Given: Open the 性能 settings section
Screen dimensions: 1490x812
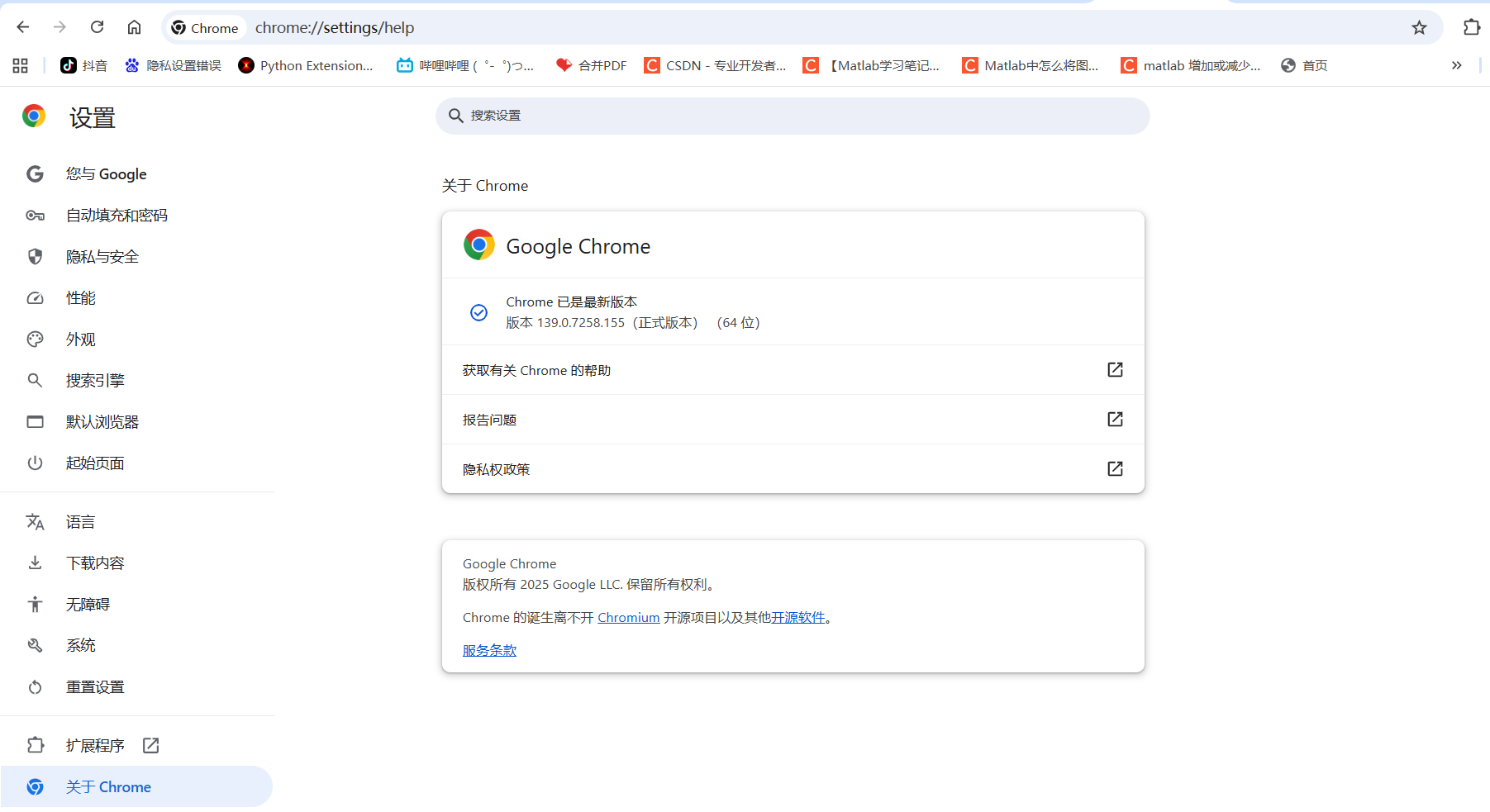Looking at the screenshot, I should [81, 297].
